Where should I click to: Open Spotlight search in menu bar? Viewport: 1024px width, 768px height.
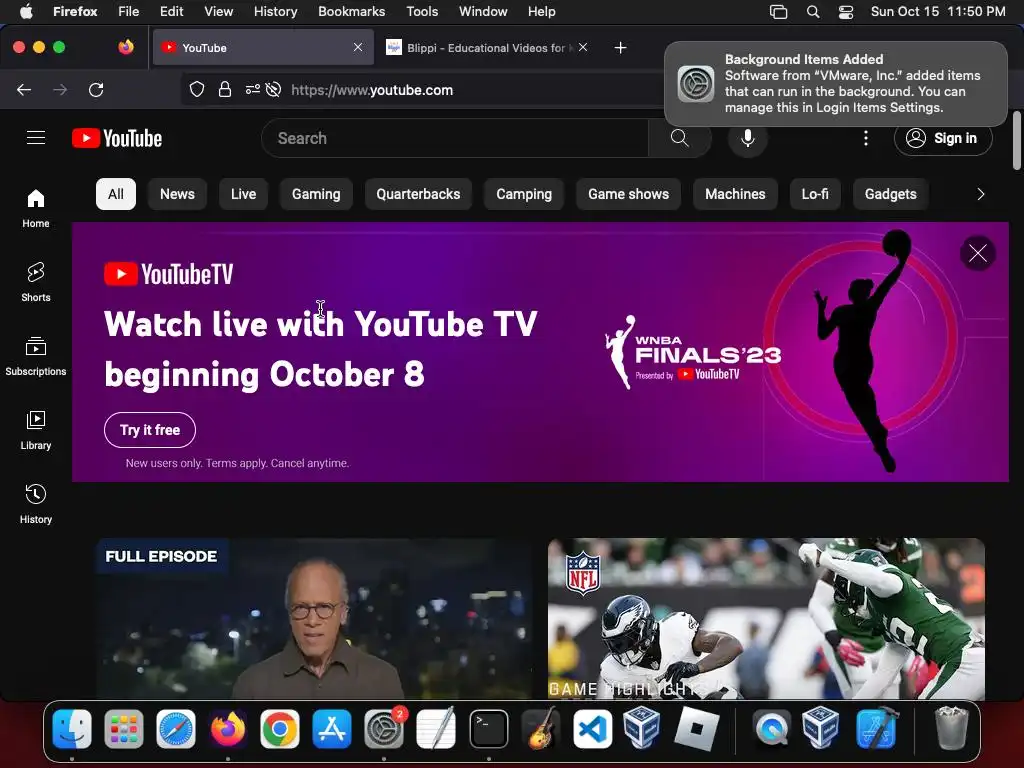(x=813, y=12)
